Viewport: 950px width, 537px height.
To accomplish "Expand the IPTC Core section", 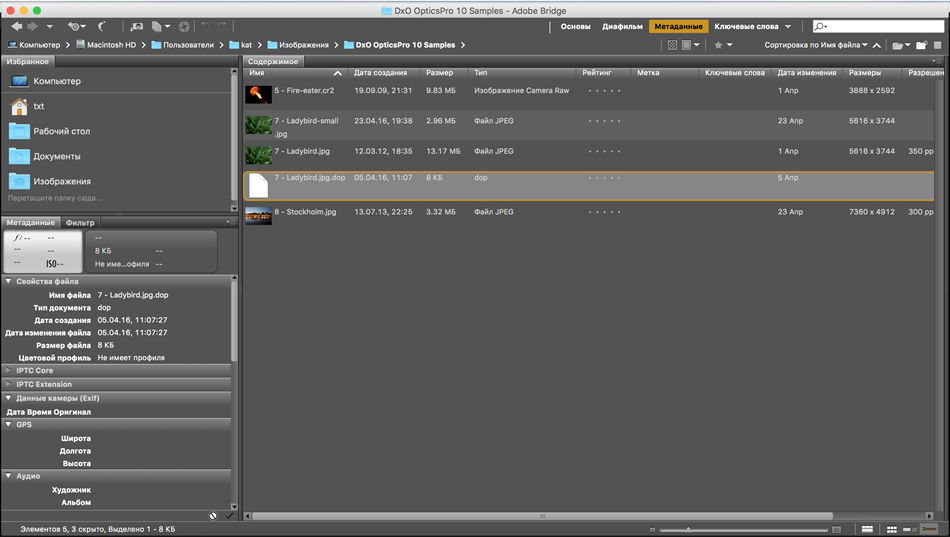I will tap(8, 370).
